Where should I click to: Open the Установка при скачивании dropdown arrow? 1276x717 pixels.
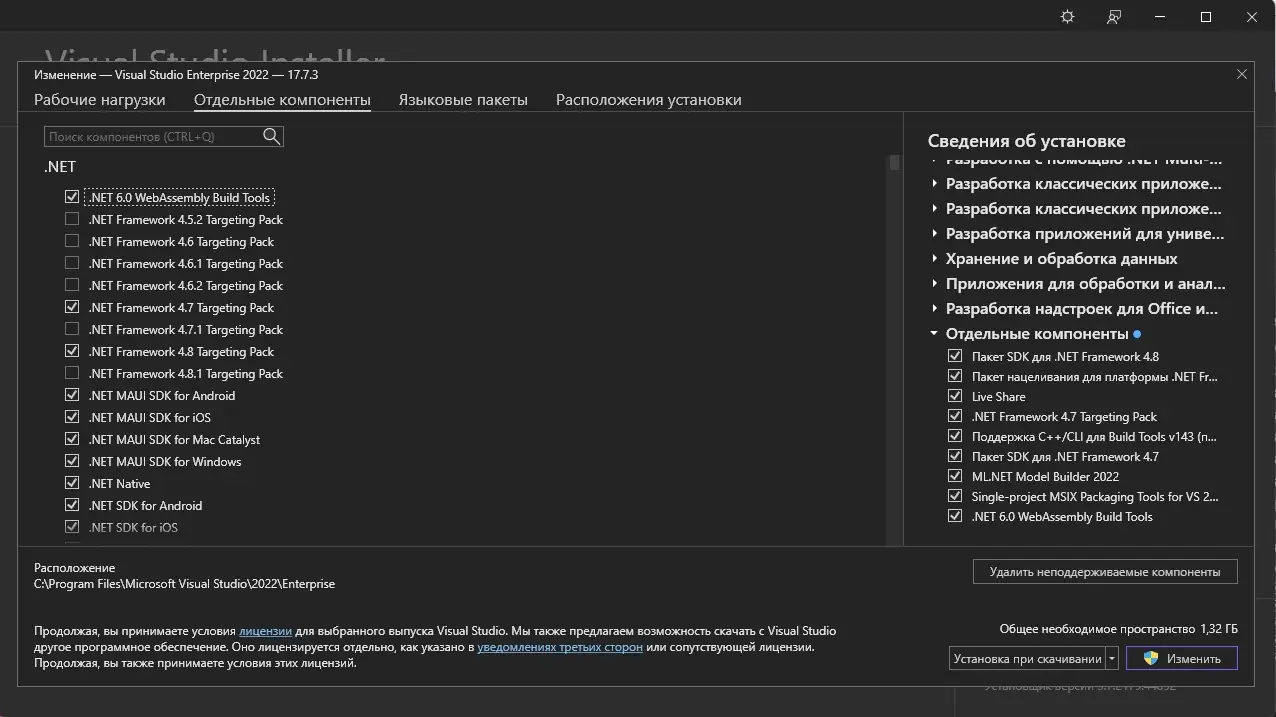point(1112,659)
